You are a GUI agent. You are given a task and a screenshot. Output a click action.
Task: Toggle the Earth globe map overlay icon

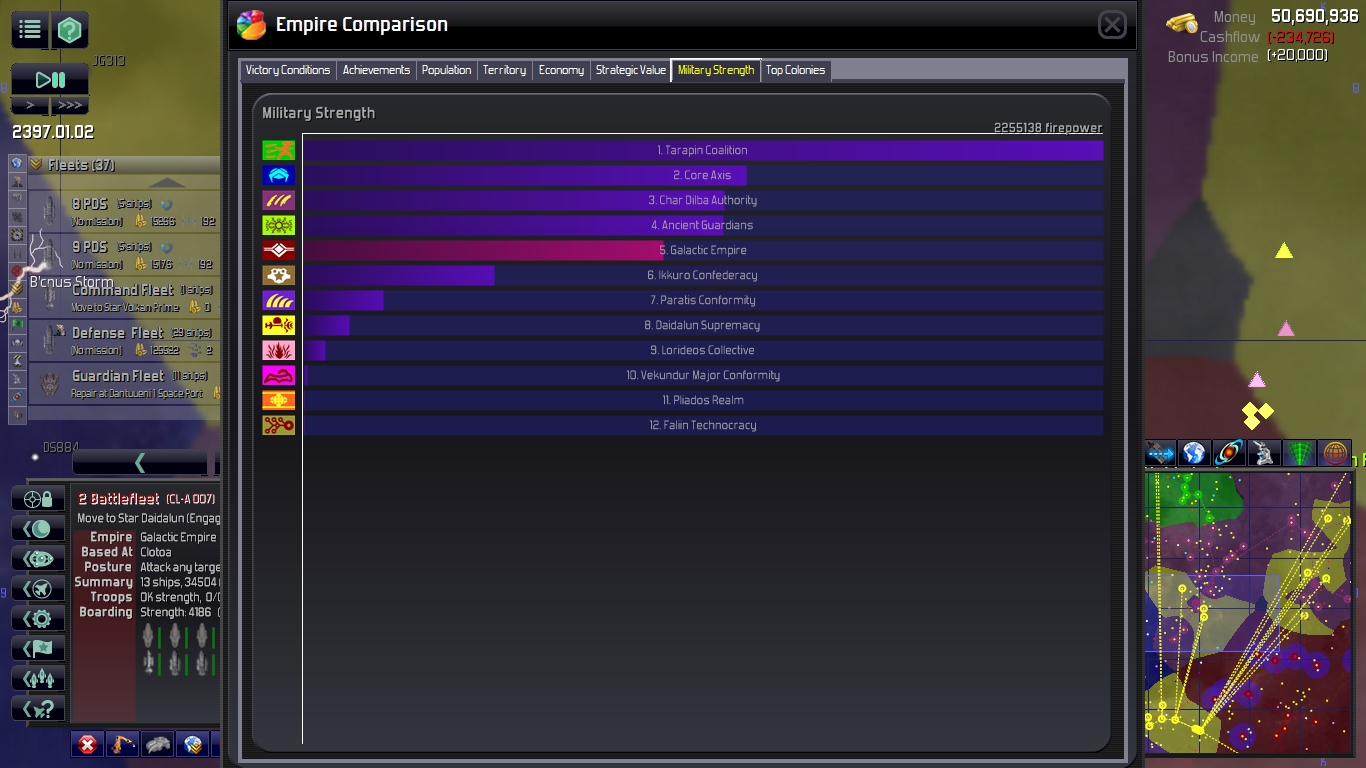point(1195,453)
